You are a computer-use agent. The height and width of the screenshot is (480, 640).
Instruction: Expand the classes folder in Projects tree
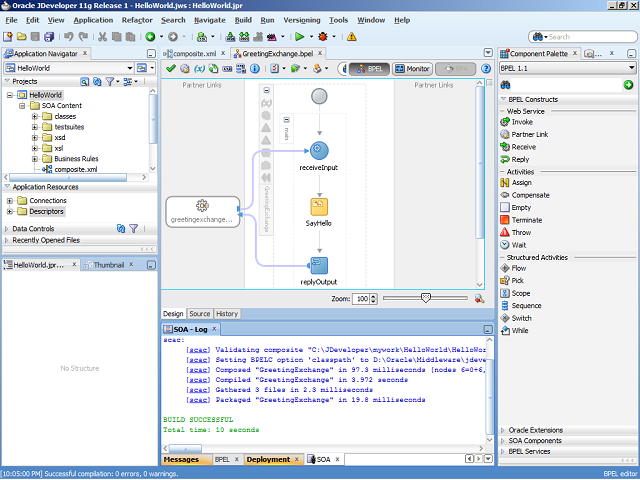tap(35, 116)
